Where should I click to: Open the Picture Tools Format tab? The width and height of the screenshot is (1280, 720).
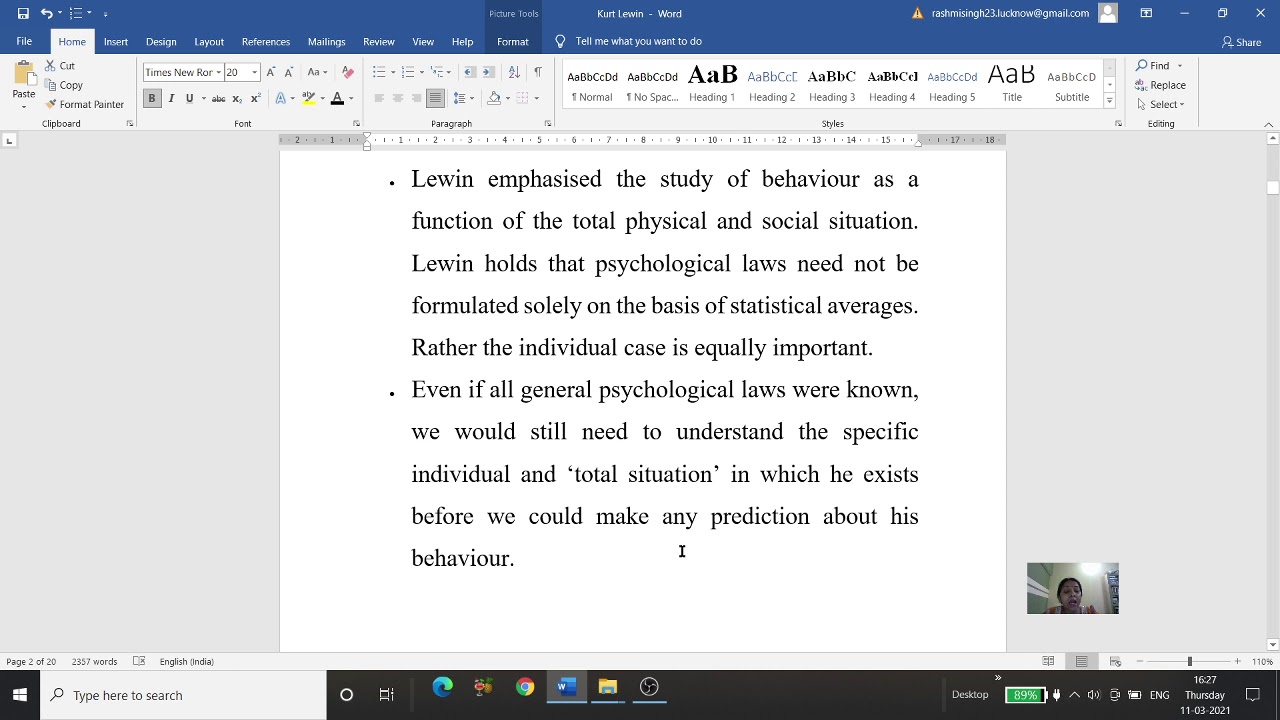pyautogui.click(x=512, y=41)
